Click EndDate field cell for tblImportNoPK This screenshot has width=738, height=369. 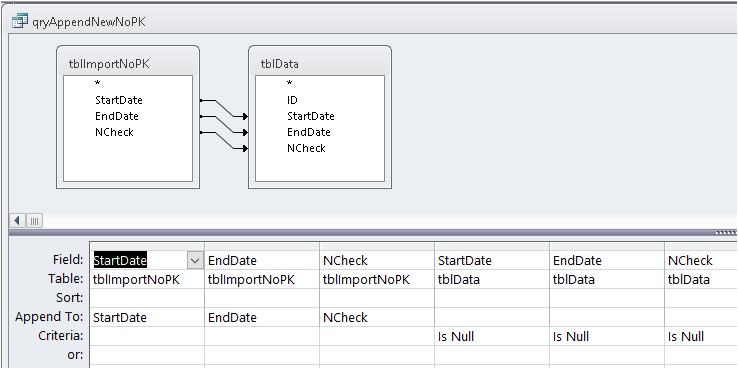[x=262, y=260]
